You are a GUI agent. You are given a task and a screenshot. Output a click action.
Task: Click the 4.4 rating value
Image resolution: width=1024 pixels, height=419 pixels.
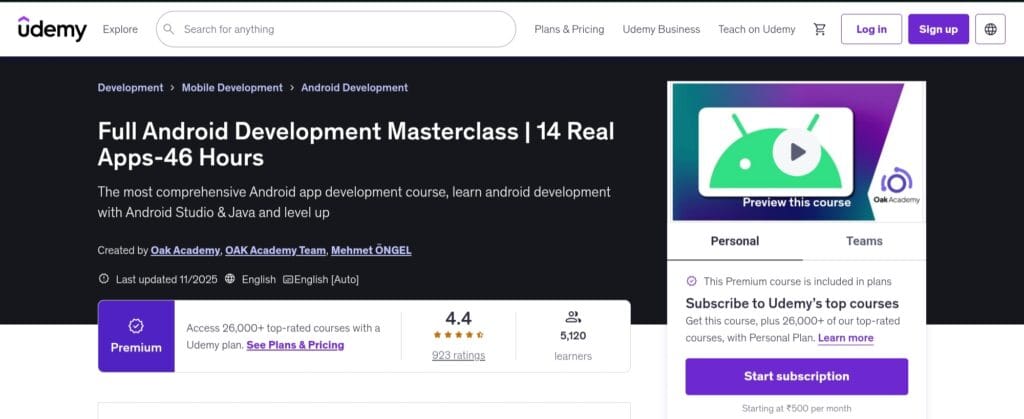point(458,318)
